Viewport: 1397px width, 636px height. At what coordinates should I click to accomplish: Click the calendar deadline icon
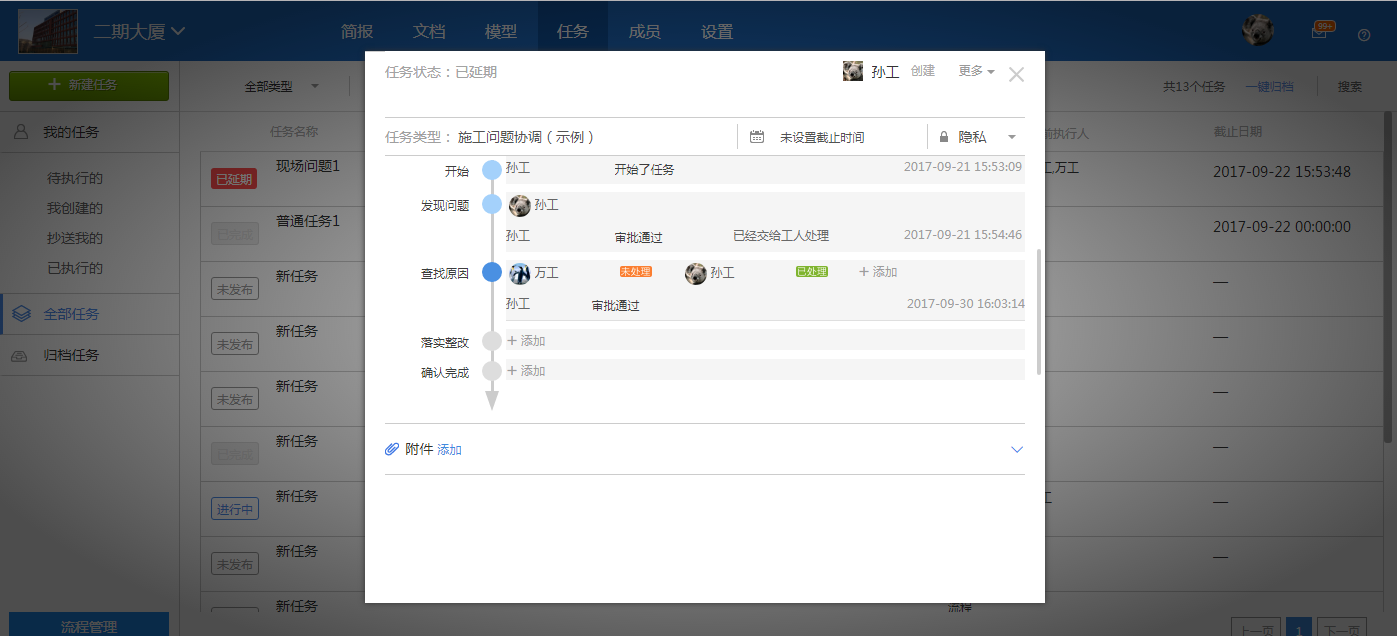click(757, 137)
